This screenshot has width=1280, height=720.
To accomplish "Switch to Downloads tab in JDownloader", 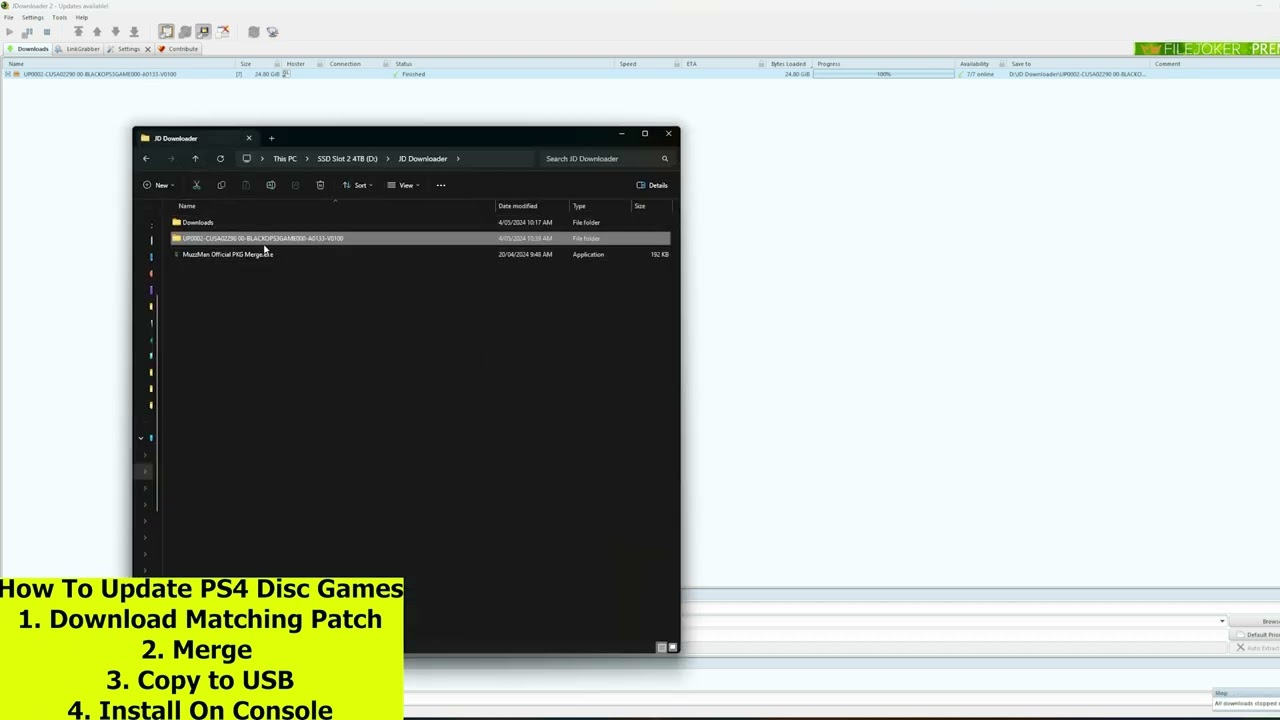I will (x=27, y=49).
